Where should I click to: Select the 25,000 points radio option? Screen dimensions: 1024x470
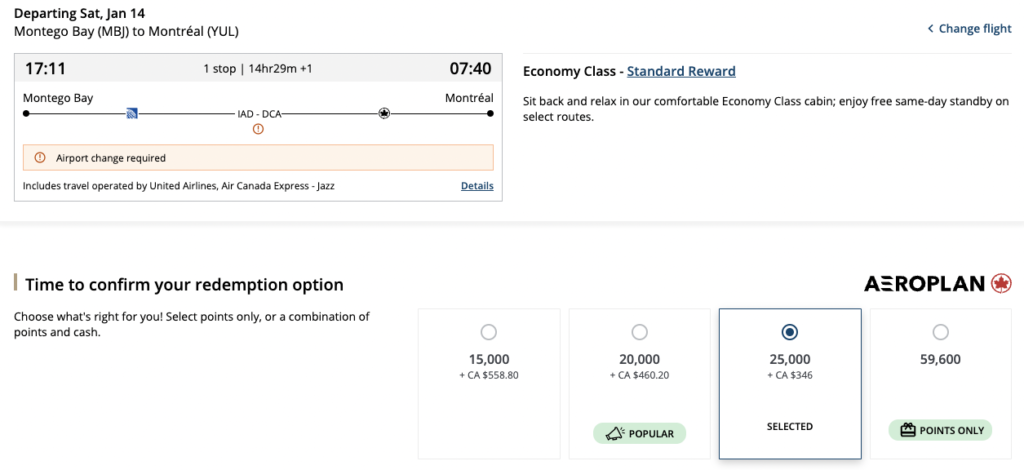(790, 332)
